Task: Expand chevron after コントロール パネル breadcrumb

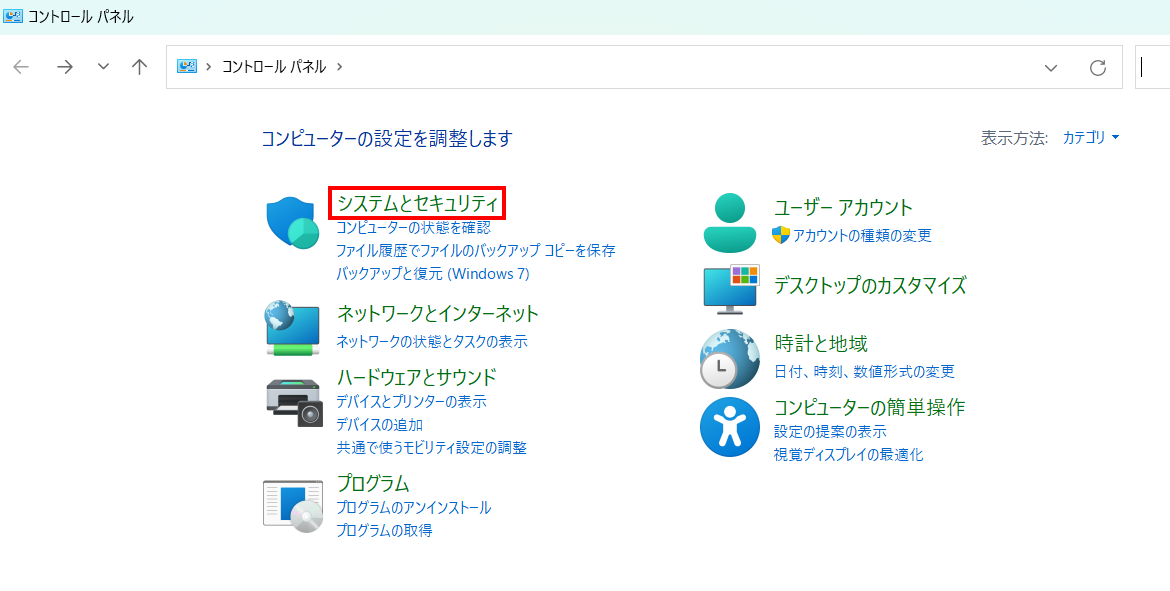Action: click(x=340, y=66)
